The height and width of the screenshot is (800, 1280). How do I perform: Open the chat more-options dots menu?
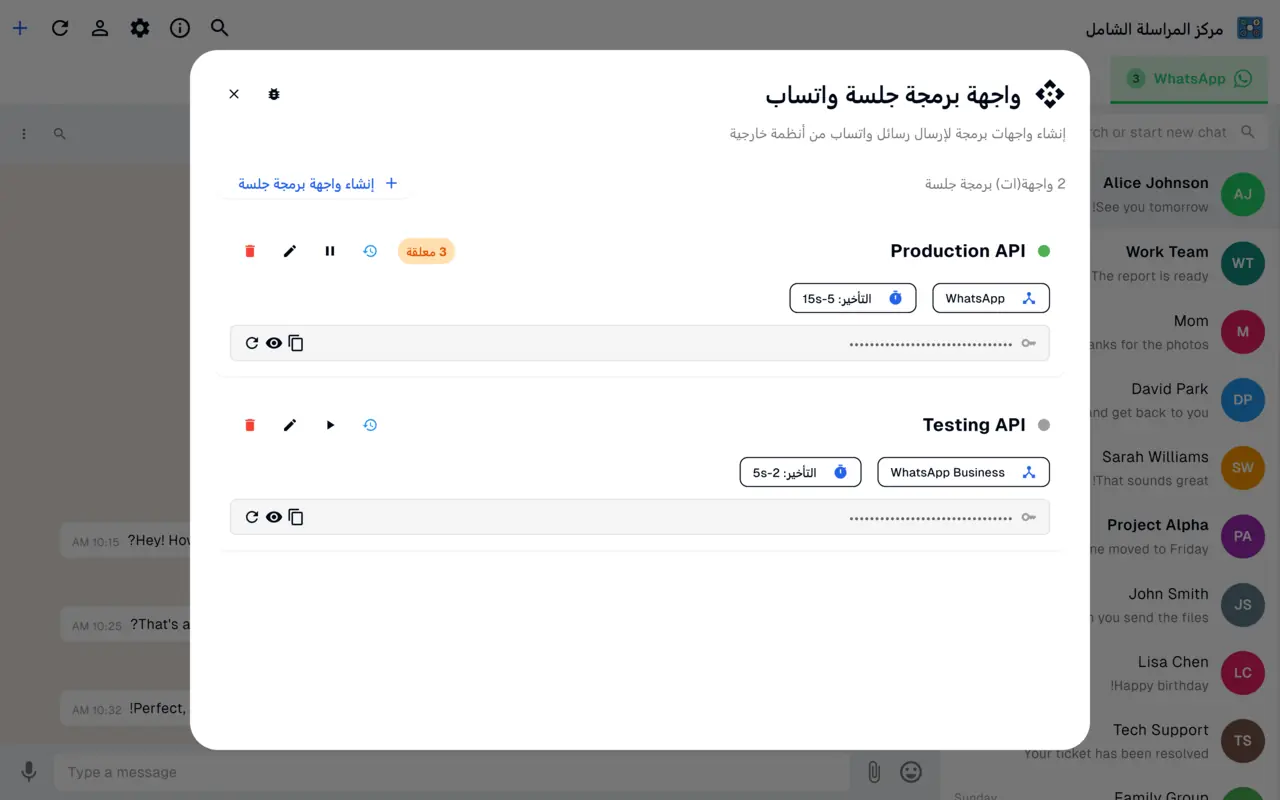24,133
